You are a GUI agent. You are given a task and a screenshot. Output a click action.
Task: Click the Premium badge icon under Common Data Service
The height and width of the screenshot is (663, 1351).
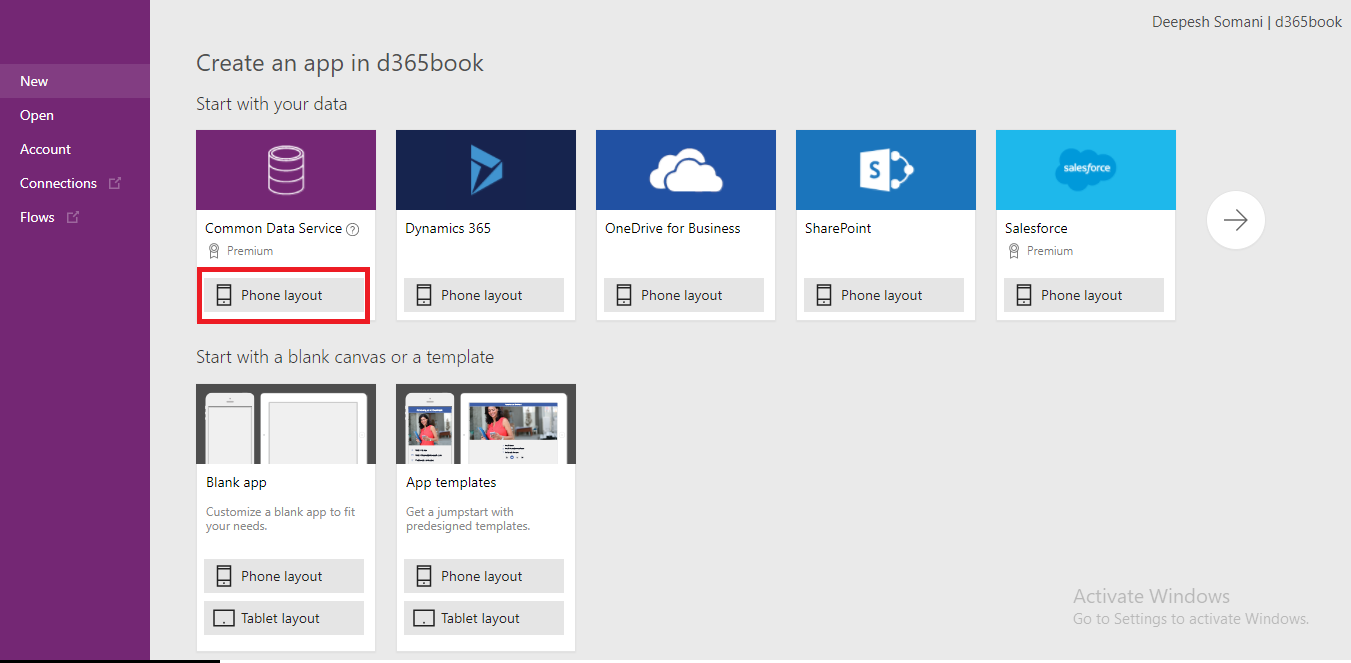(213, 251)
